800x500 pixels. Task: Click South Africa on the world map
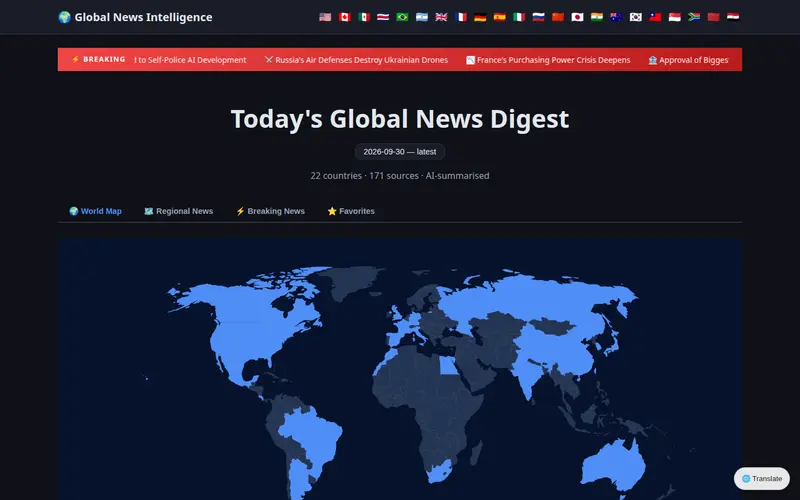(x=440, y=470)
